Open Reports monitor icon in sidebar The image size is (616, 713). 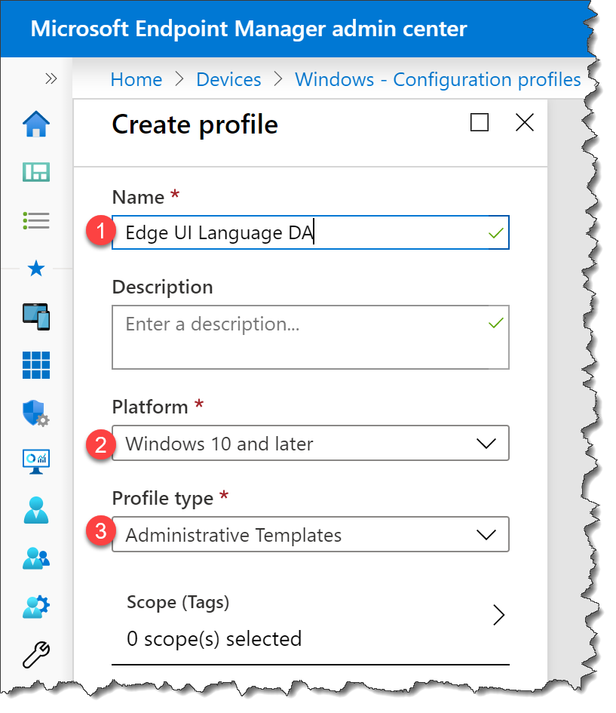click(x=36, y=462)
